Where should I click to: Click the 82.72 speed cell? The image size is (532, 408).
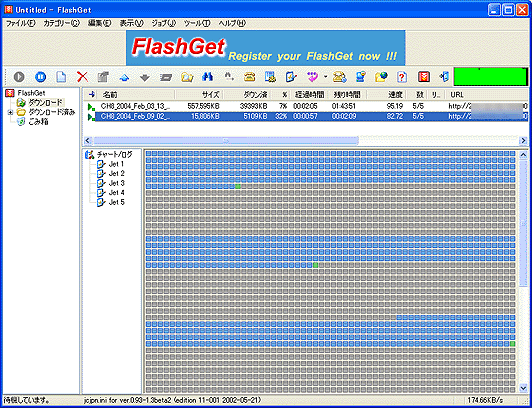point(395,117)
